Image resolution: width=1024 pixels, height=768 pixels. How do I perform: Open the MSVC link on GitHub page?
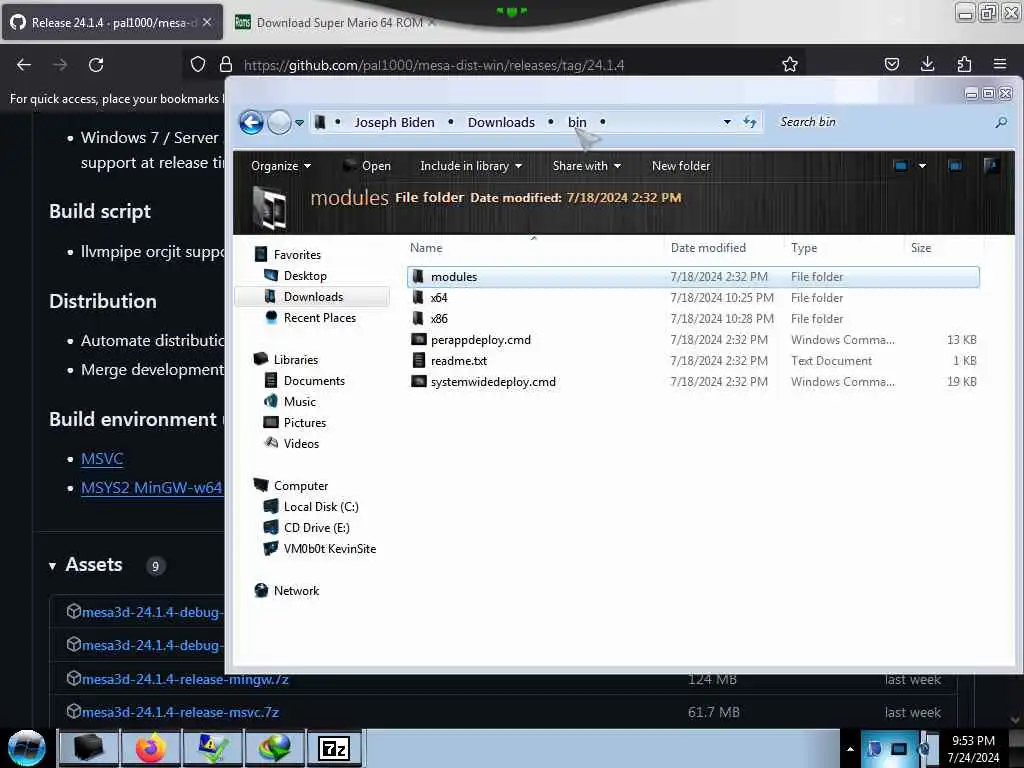click(102, 458)
